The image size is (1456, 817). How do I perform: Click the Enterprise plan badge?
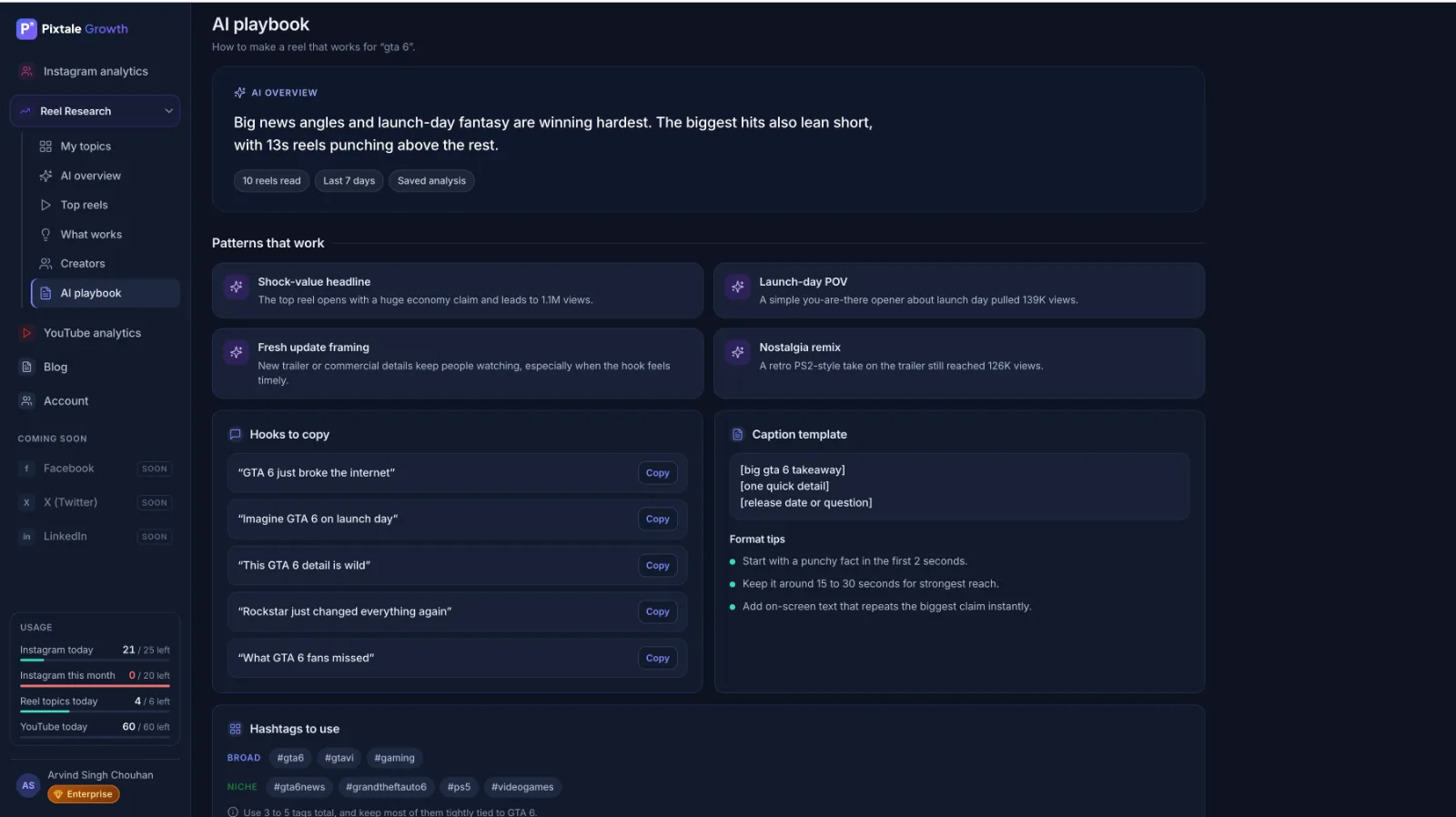[84, 794]
